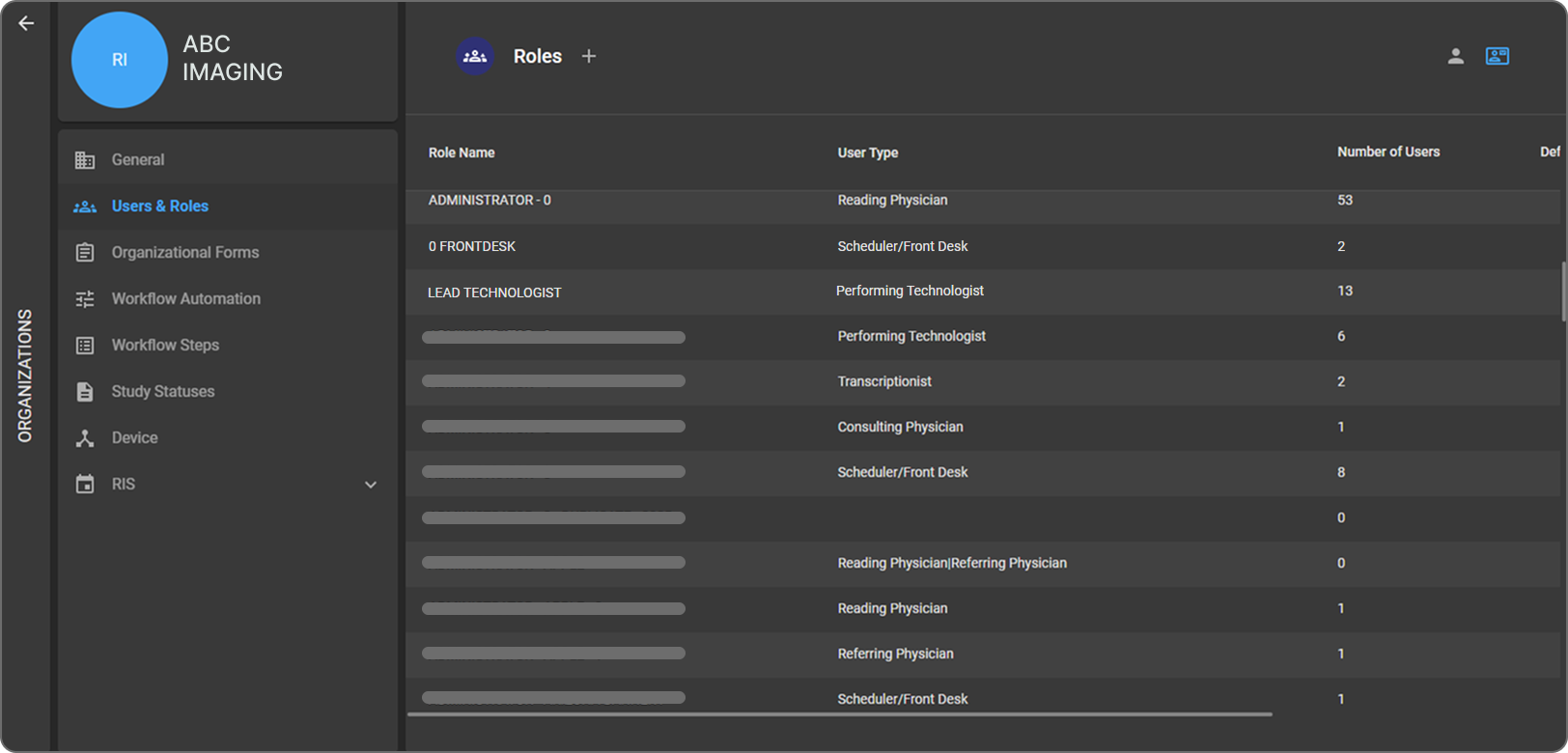Image resolution: width=1568 pixels, height=753 pixels.
Task: Click the User Type column header
Action: pyautogui.click(x=867, y=153)
